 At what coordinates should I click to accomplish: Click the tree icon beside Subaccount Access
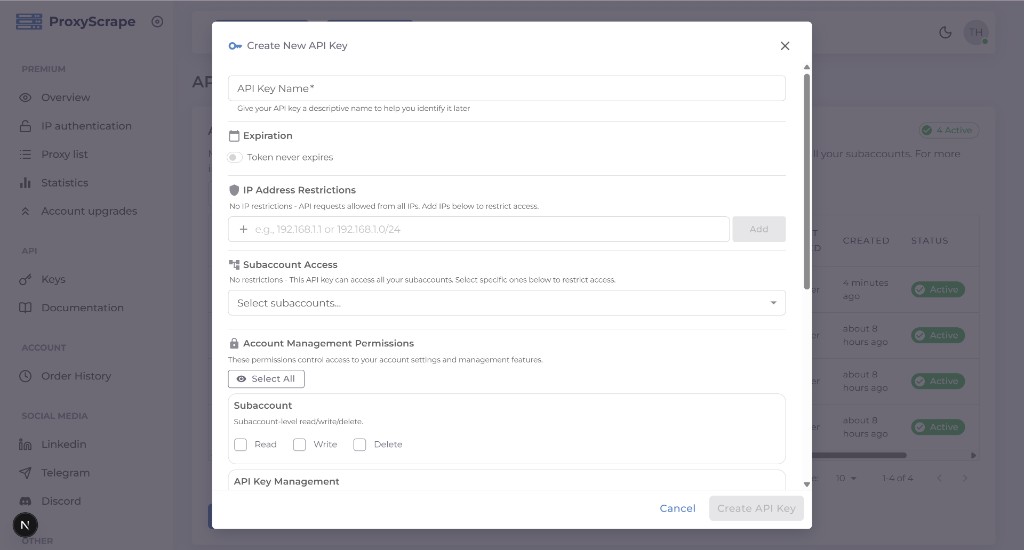pyautogui.click(x=234, y=265)
